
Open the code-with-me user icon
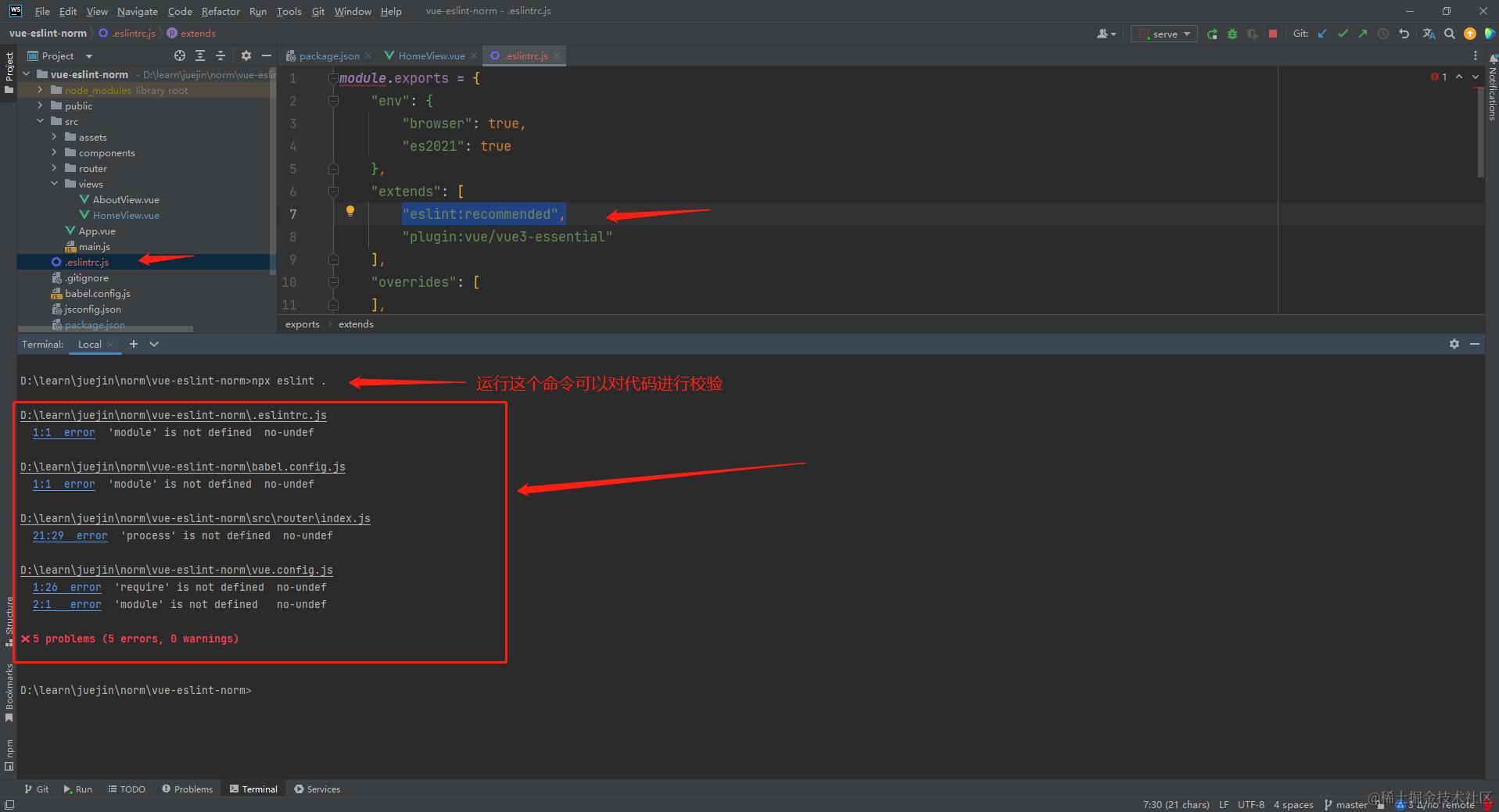pyautogui.click(x=1106, y=34)
